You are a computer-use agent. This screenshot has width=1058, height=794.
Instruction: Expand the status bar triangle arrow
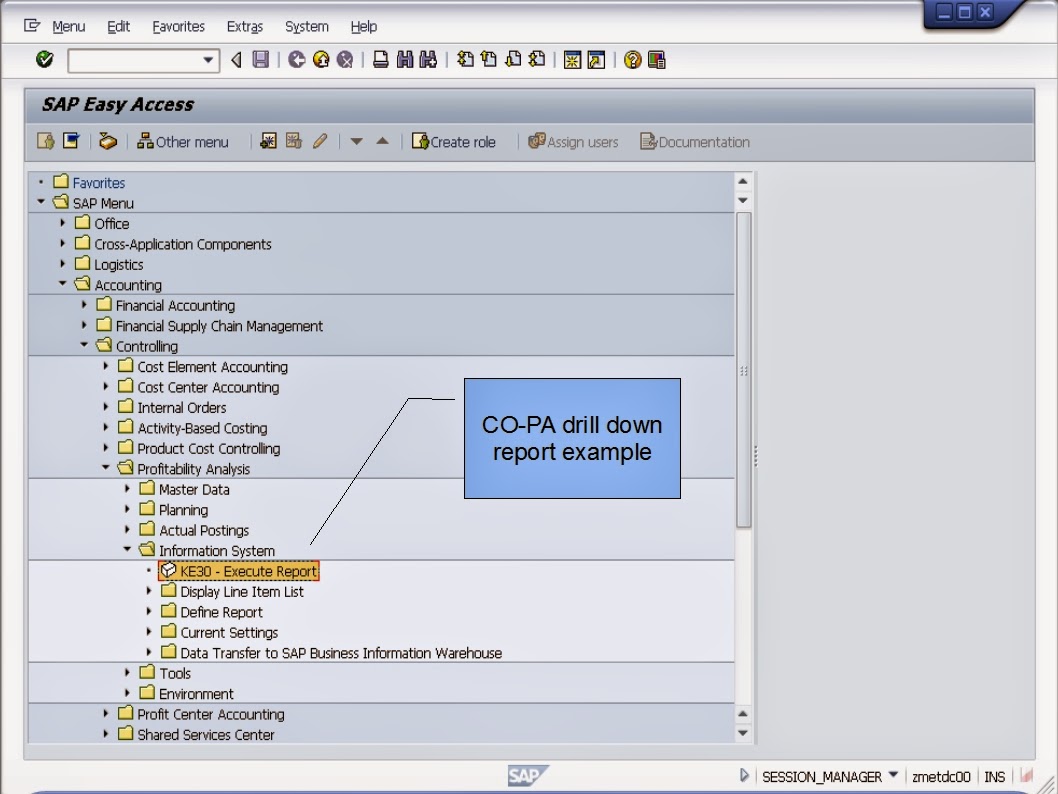click(x=744, y=775)
